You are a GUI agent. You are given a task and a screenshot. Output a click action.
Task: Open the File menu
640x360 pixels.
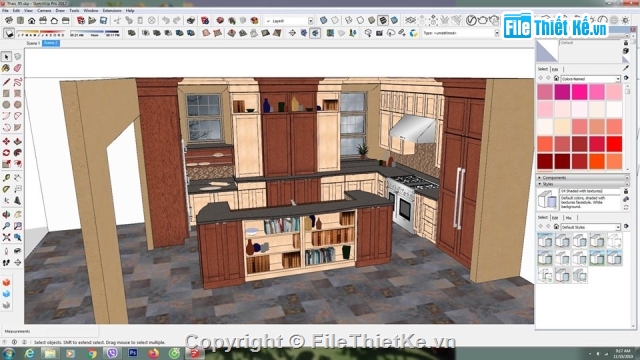5,11
